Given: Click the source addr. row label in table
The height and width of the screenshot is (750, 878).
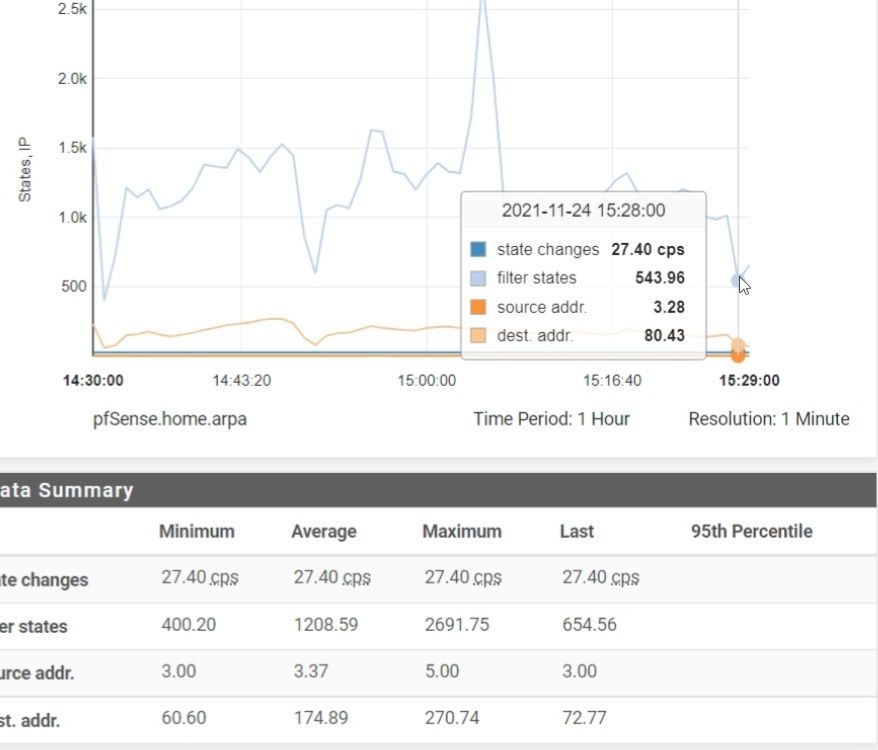Looking at the screenshot, I should (x=37, y=673).
